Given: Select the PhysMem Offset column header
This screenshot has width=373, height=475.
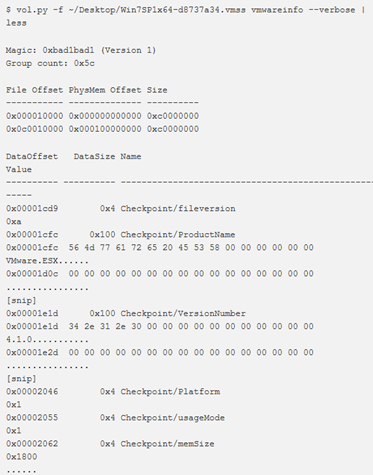Looking at the screenshot, I should coord(105,90).
